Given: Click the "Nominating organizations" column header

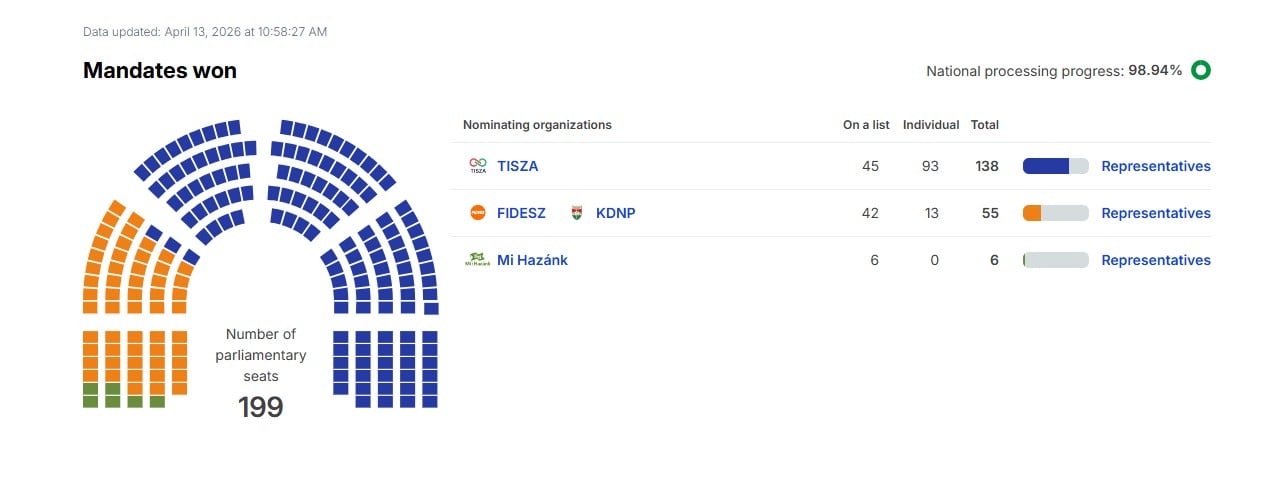Looking at the screenshot, I should [x=537, y=125].
